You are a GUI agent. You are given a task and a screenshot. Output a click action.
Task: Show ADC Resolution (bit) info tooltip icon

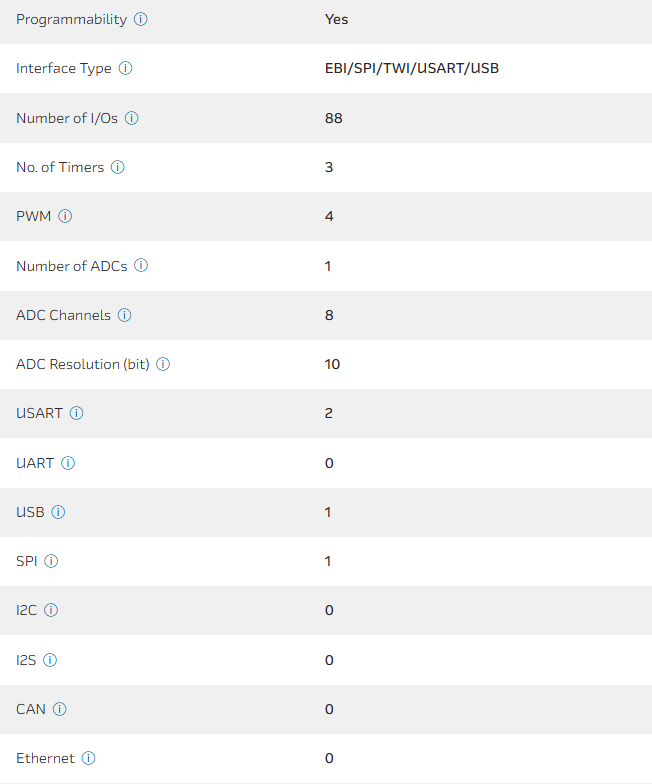[163, 364]
